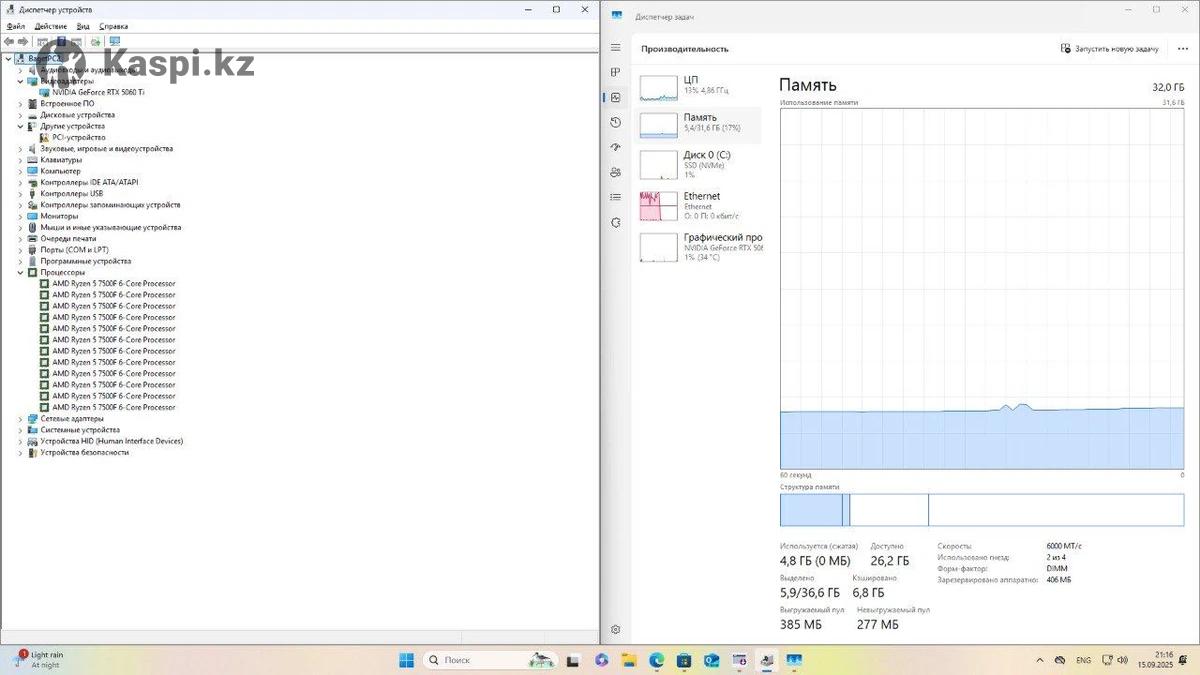The height and width of the screenshot is (675, 1200).
Task: Click scan for hardware changes toolbar icon
Action: [114, 42]
